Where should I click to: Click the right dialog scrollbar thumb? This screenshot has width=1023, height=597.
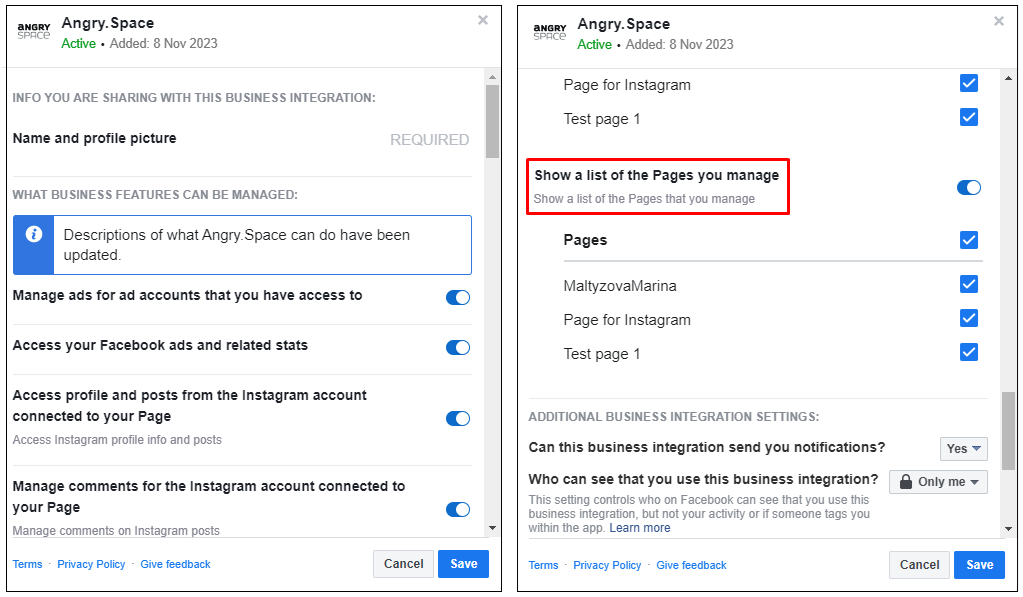coord(1009,431)
